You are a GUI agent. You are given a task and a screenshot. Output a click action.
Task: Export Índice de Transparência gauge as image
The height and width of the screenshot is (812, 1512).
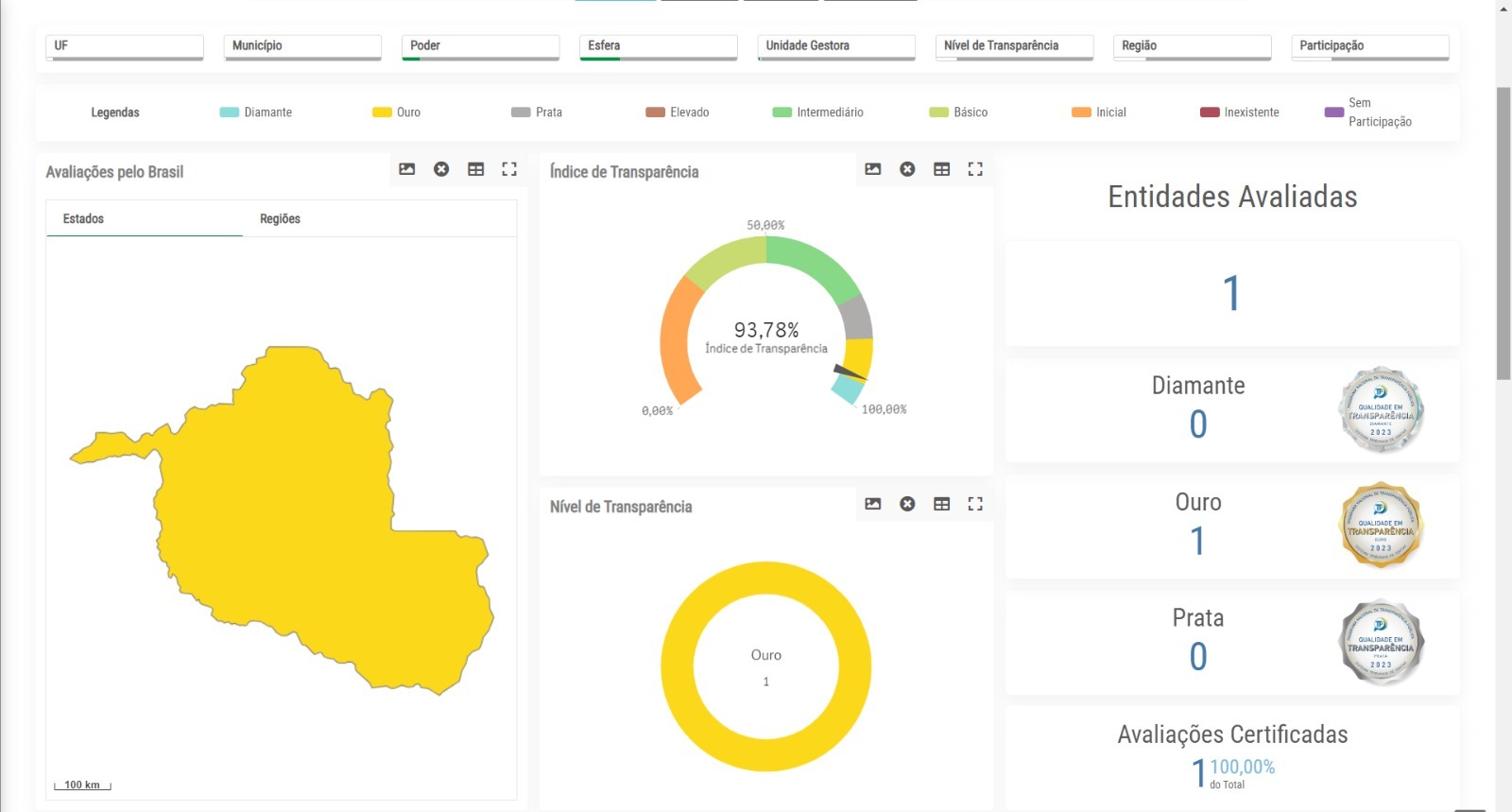click(872, 169)
